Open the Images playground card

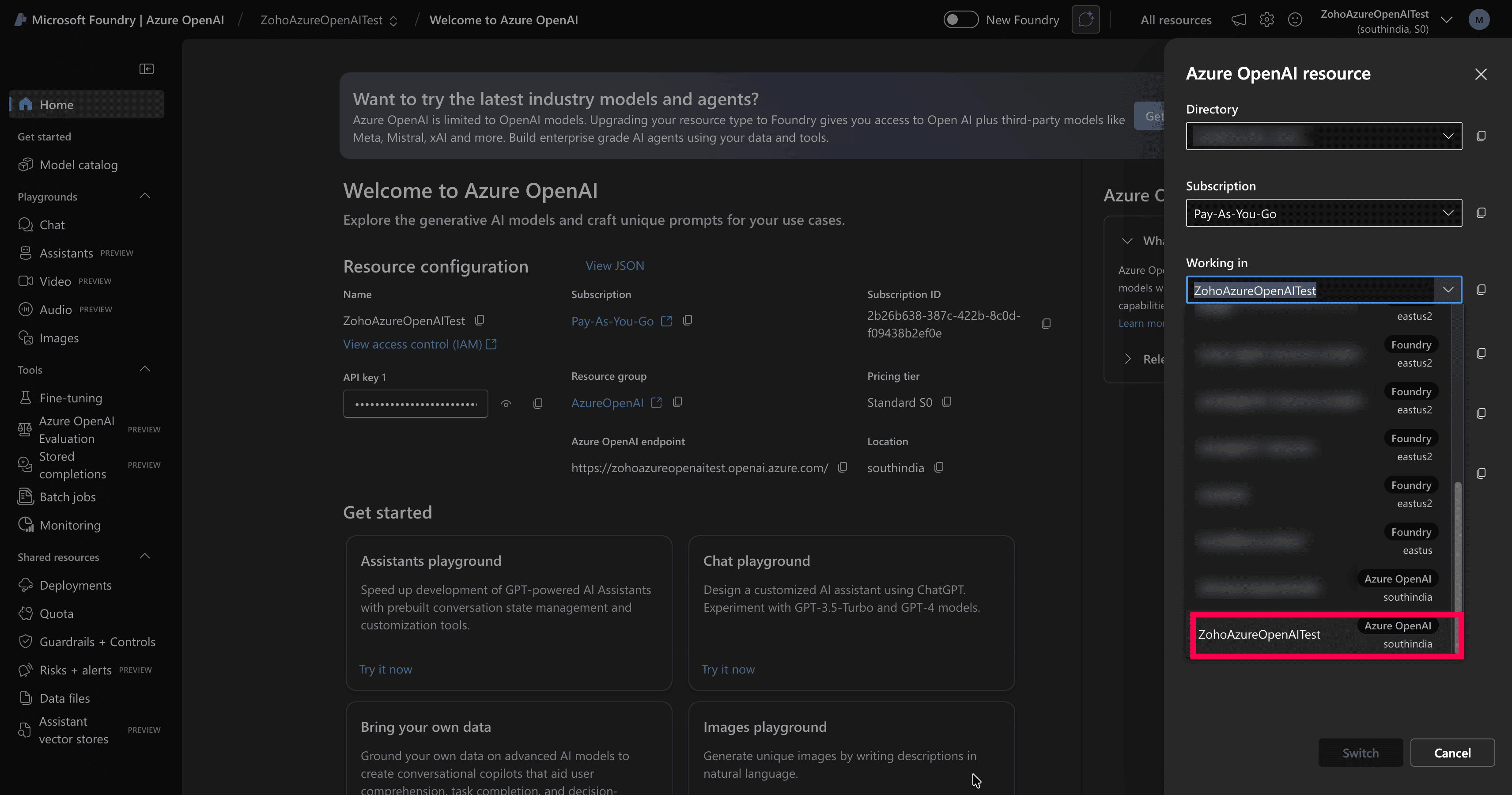click(x=851, y=749)
